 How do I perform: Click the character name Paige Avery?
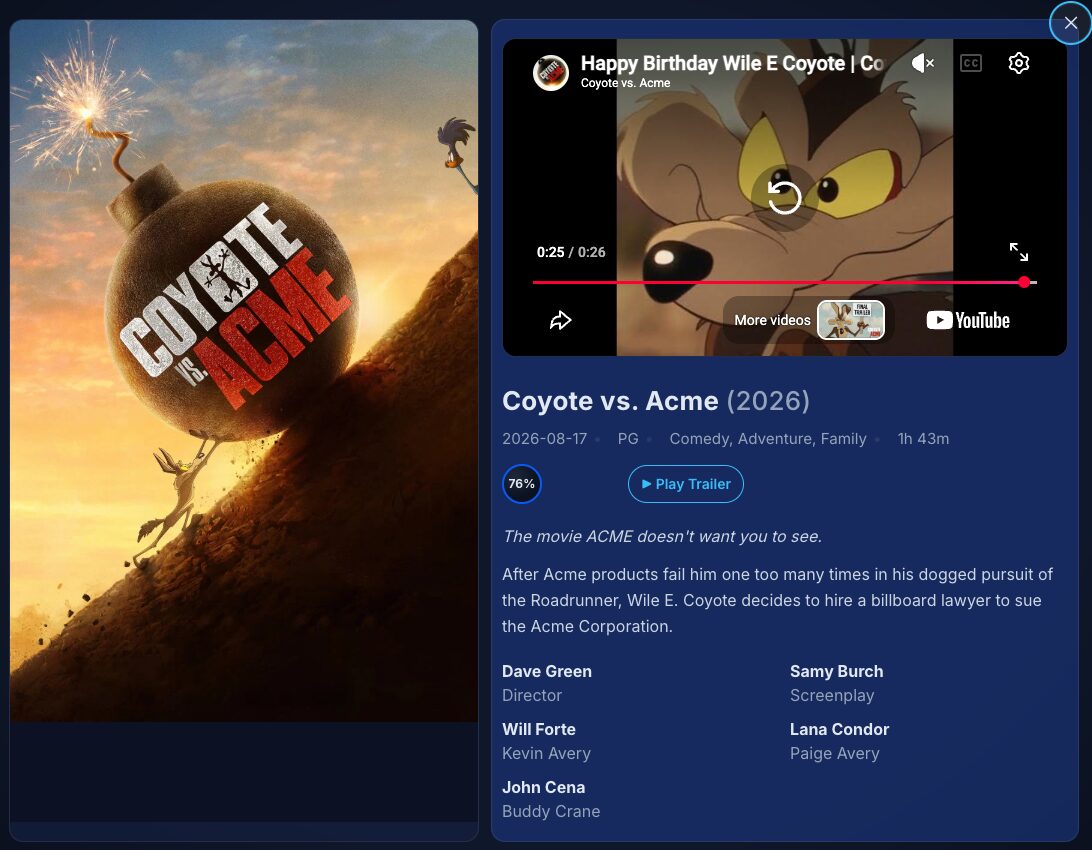coord(834,753)
